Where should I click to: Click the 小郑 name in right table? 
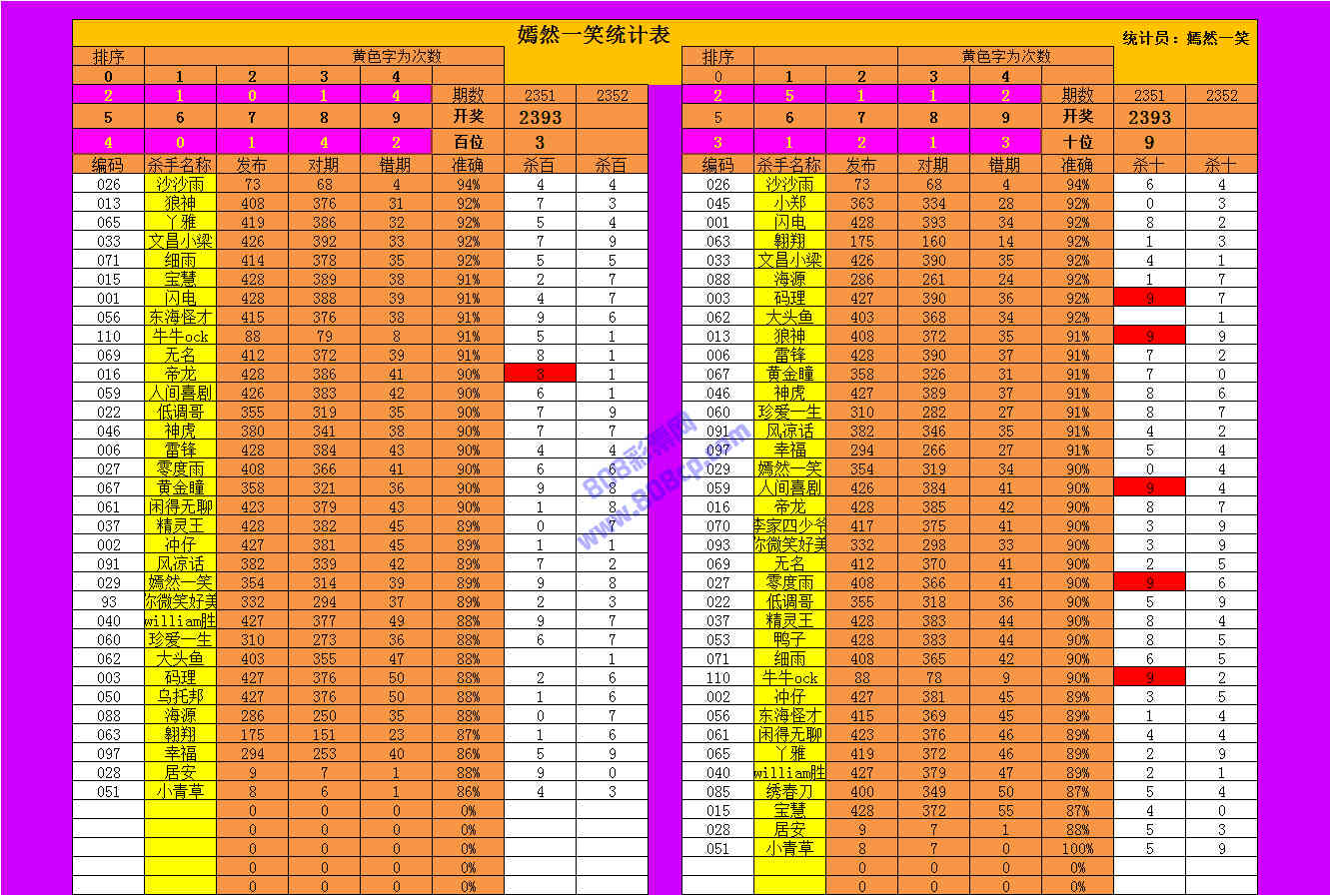pos(789,203)
